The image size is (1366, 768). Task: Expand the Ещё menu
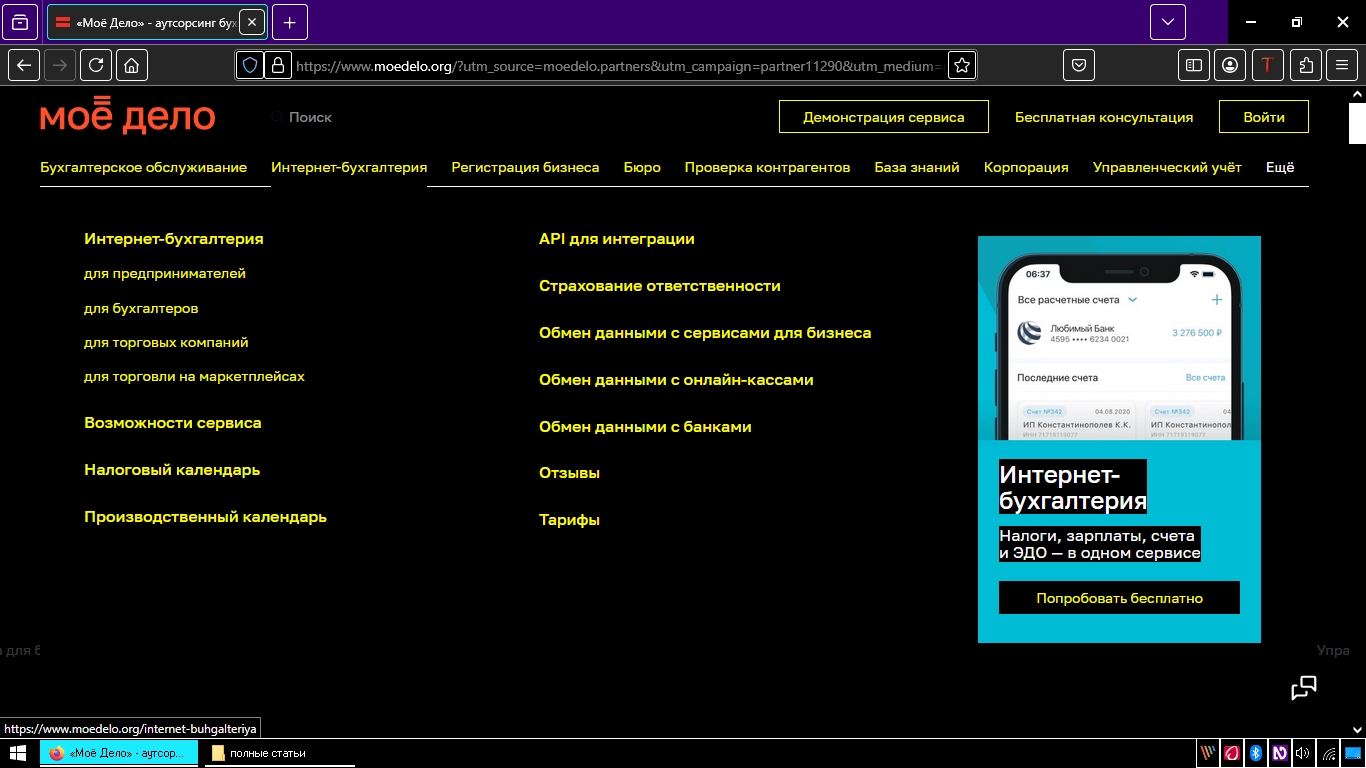tap(1280, 167)
